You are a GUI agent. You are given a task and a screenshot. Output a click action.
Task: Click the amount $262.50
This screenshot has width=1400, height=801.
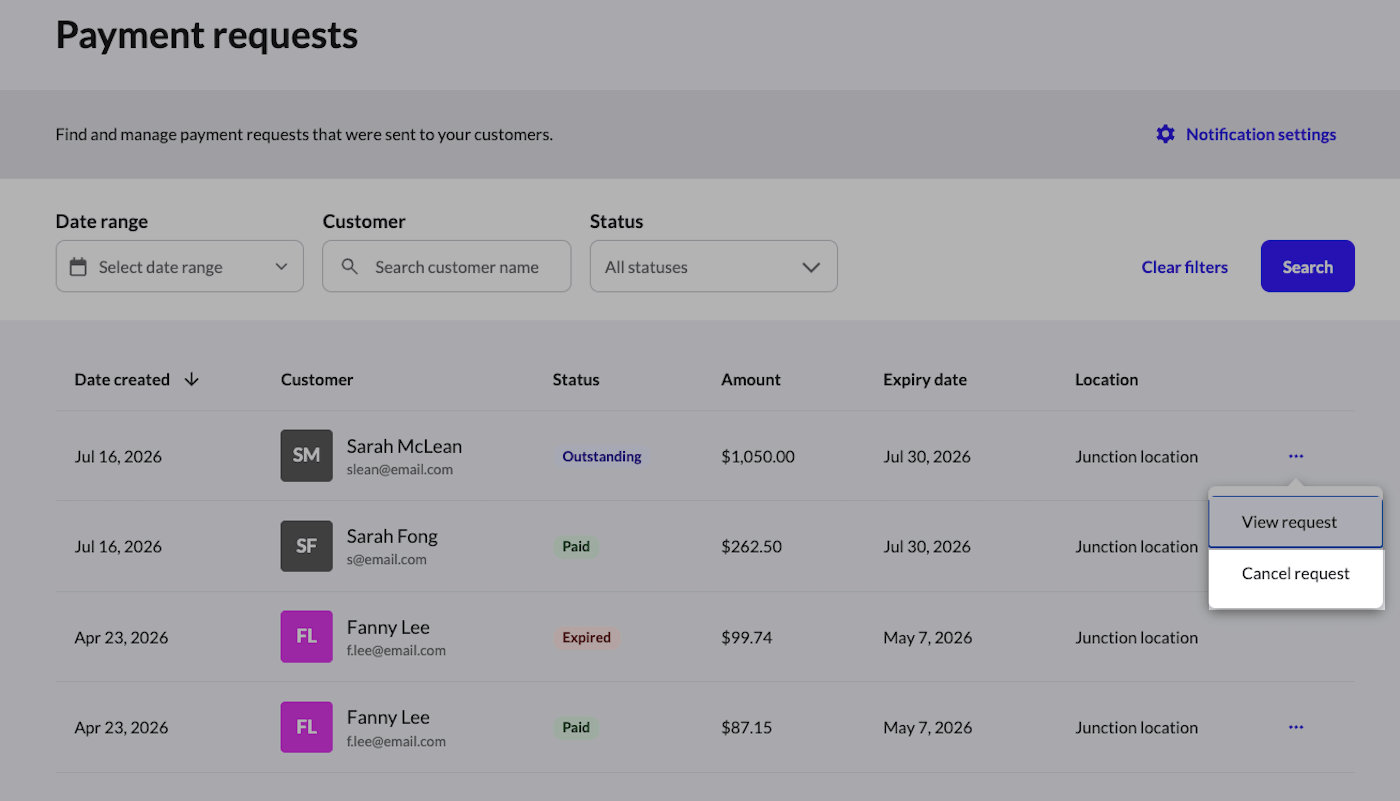tap(751, 547)
